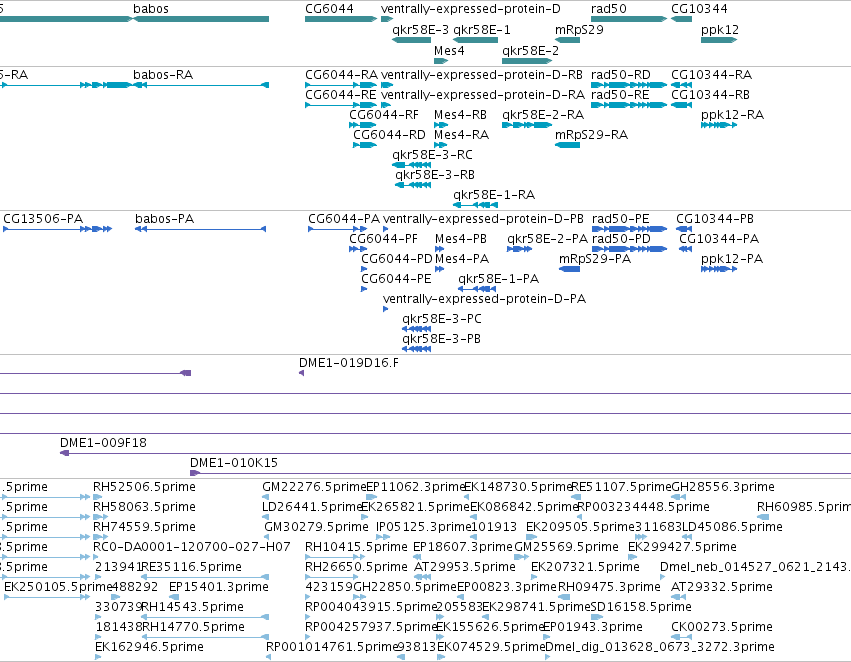Open the CG13506-PA protein label
Image resolution: width=851 pixels, height=662 pixels.
(43, 219)
